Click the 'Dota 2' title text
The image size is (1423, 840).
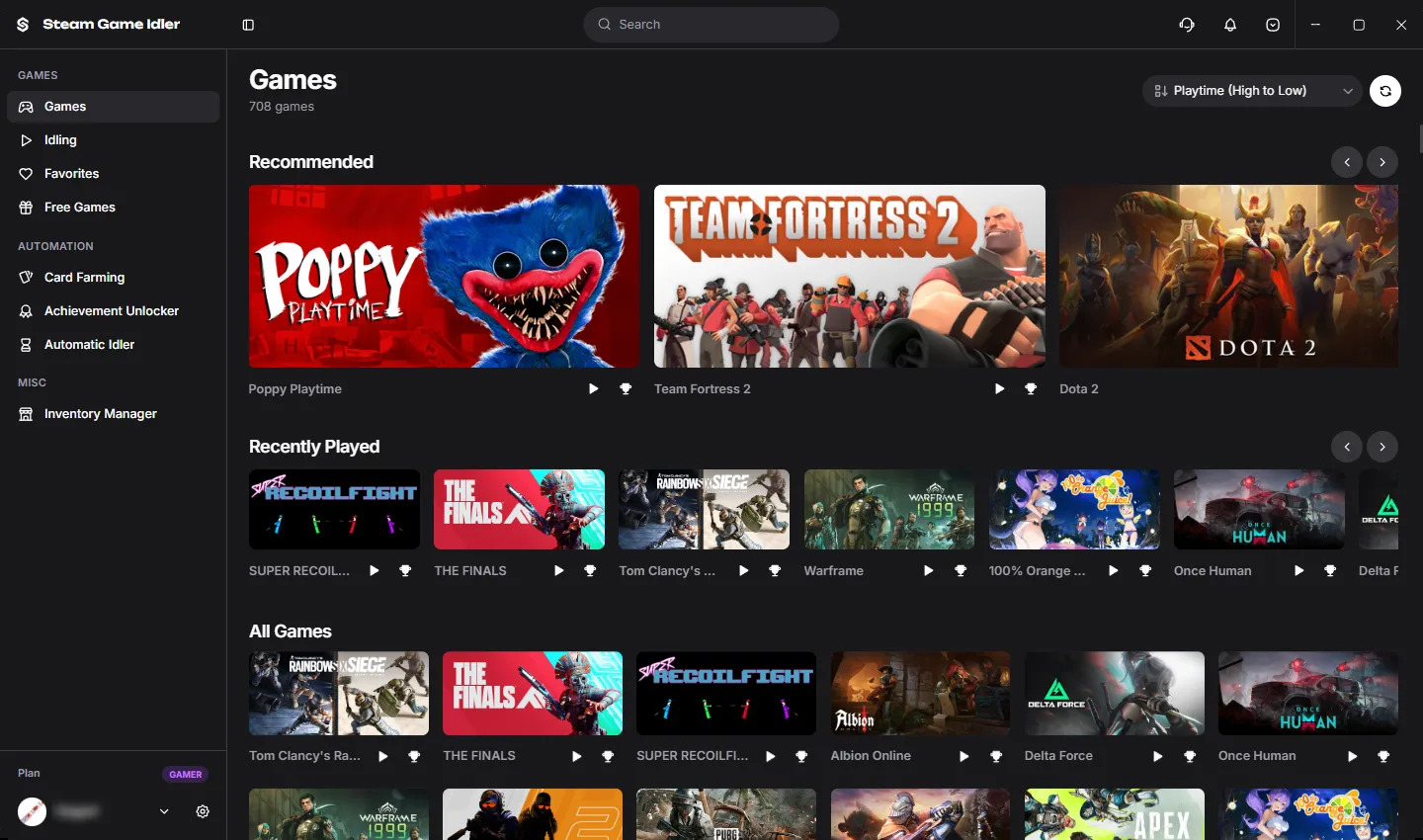click(x=1079, y=389)
